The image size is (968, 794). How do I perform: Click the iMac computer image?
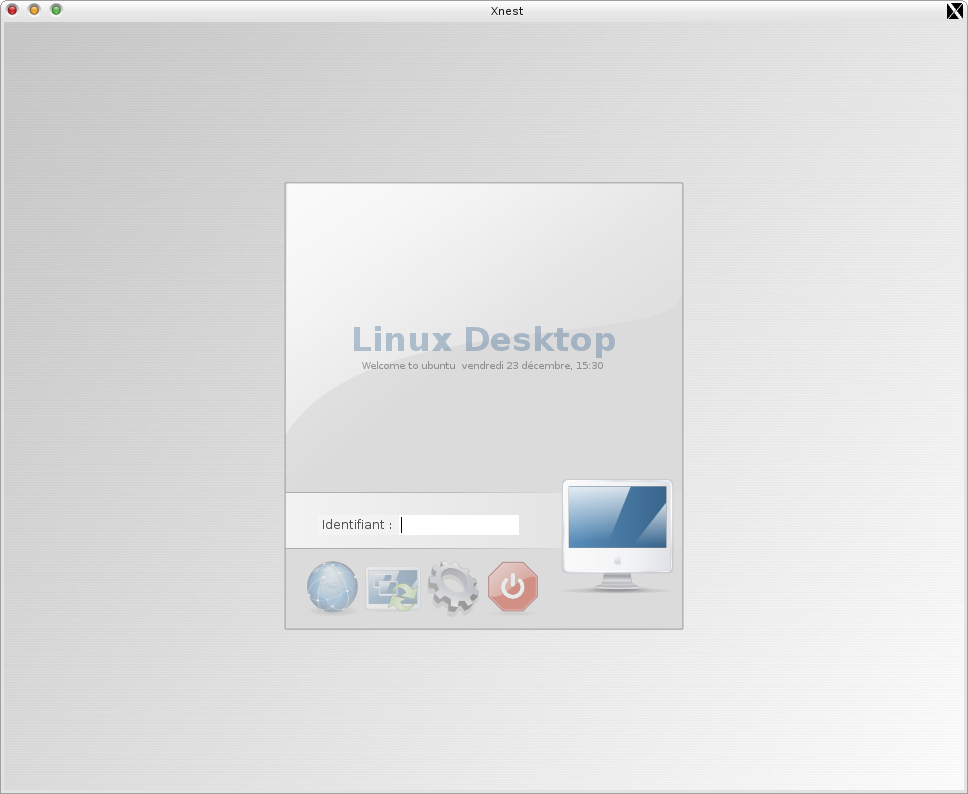click(x=617, y=535)
